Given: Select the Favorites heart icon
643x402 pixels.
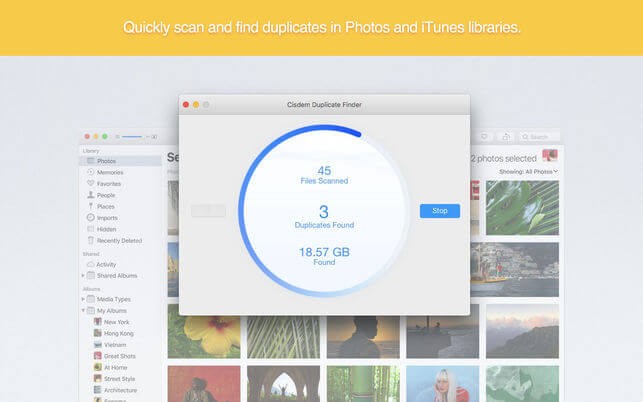Looking at the screenshot, I should coord(91,183).
